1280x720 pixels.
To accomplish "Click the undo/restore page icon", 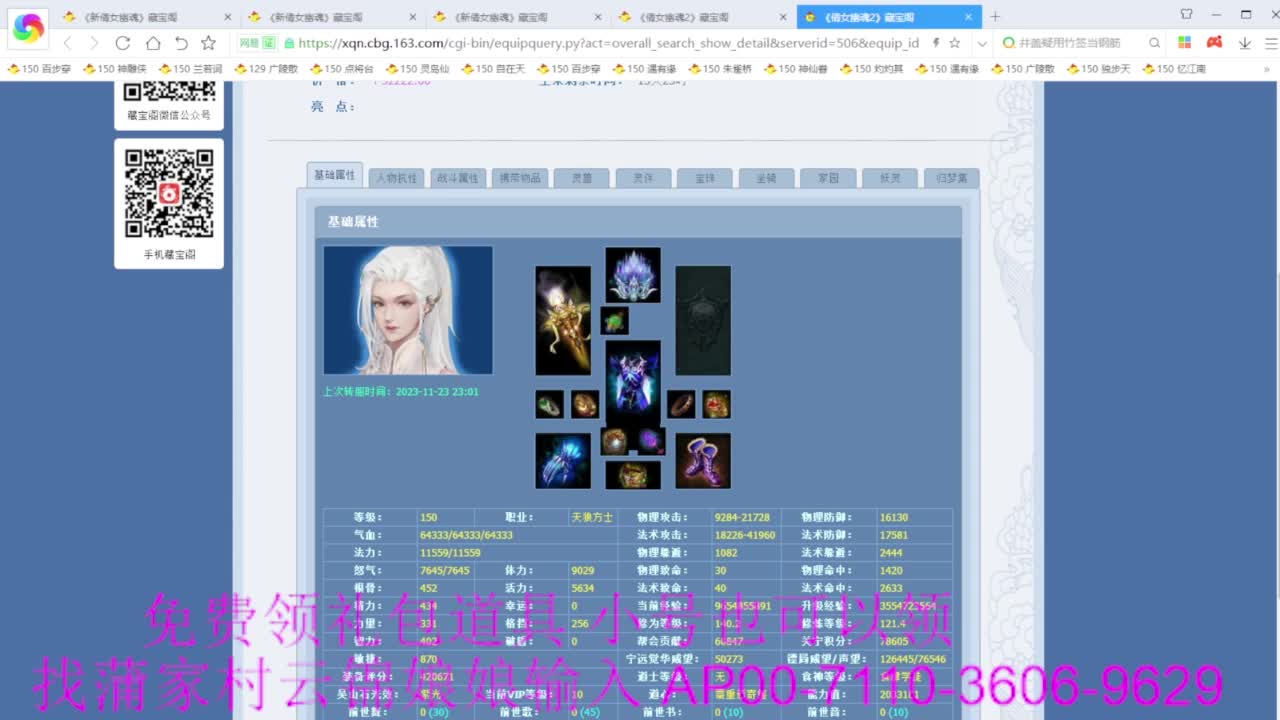I will pos(181,43).
